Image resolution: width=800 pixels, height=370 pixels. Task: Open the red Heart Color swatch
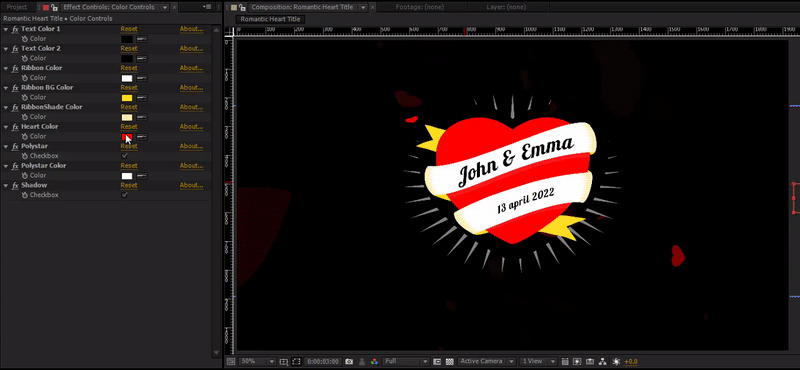(127, 137)
